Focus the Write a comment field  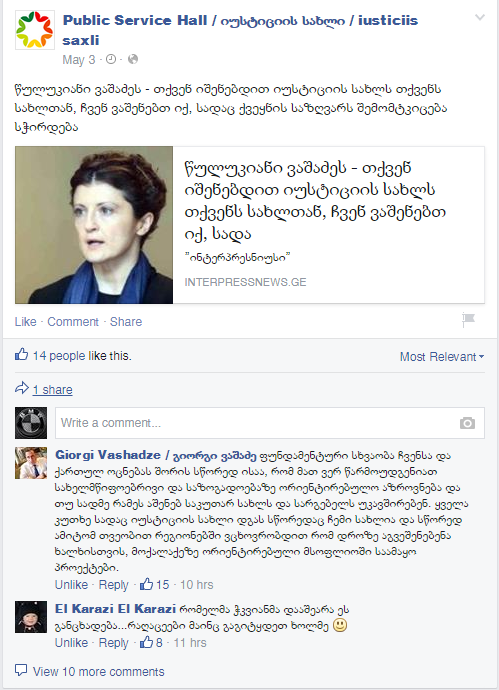pyautogui.click(x=270, y=423)
